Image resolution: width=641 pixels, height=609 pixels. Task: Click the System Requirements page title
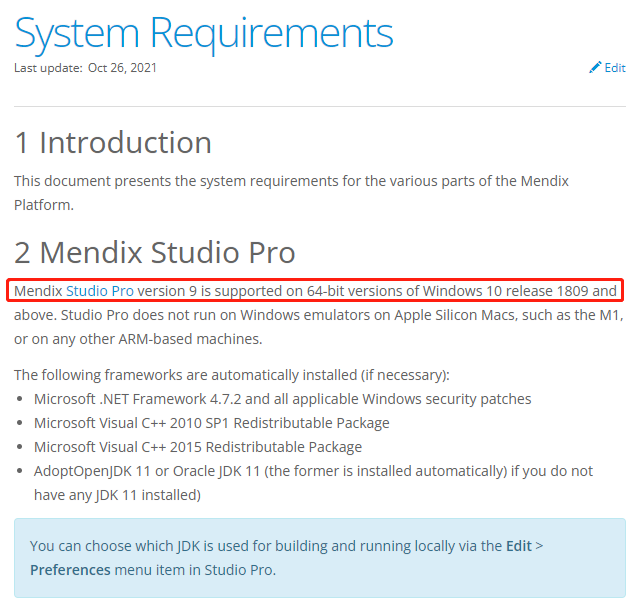204,33
